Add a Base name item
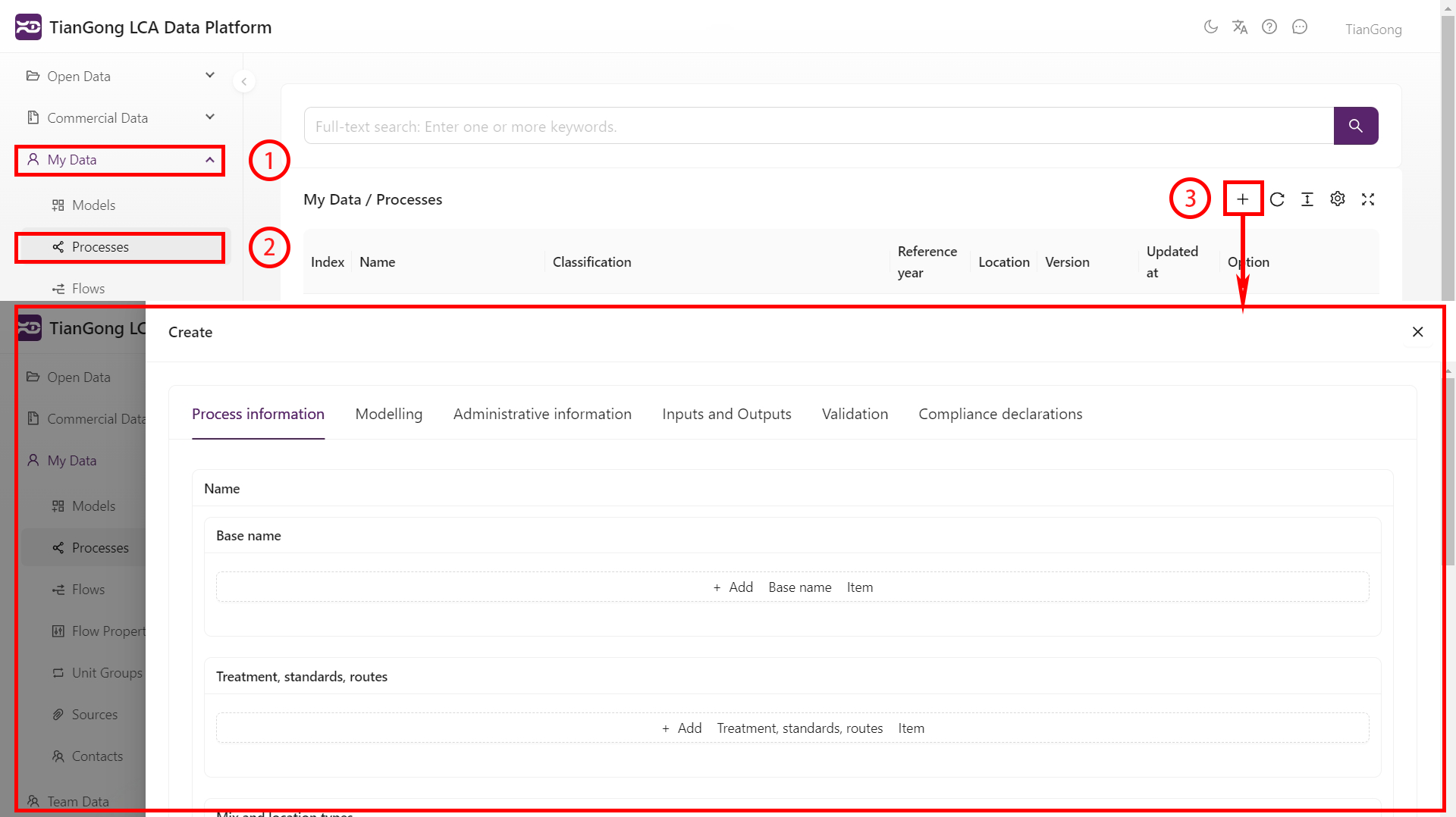Screen dimensions: 1456x817 point(792,587)
